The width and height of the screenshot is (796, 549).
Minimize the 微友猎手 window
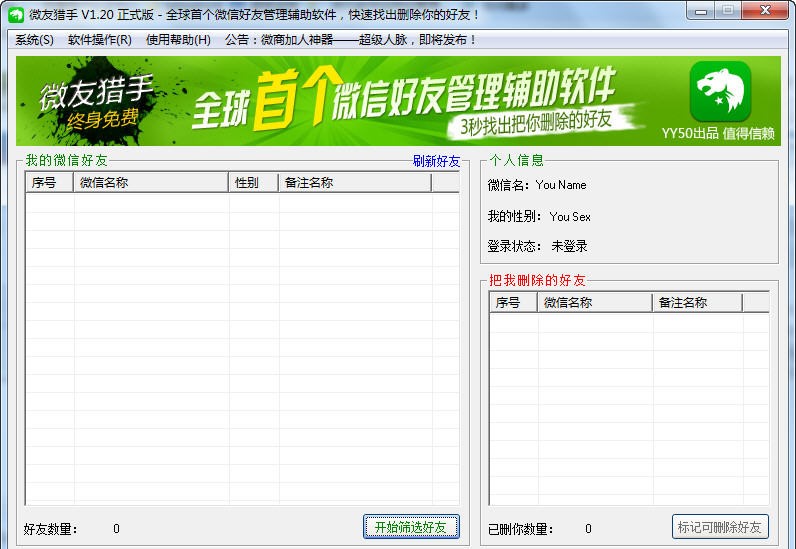pos(701,11)
